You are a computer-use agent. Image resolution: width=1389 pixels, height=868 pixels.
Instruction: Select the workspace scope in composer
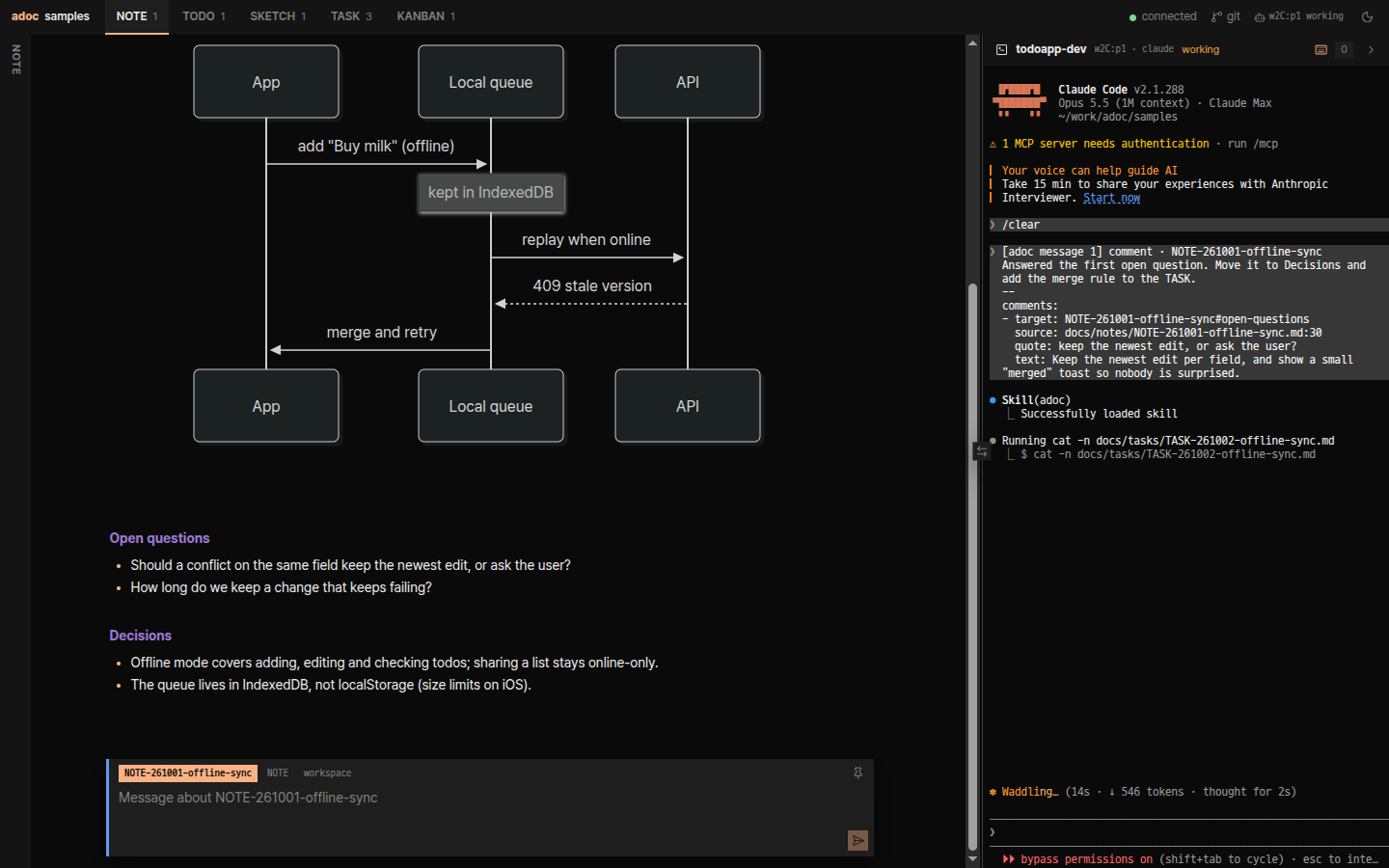coord(327,773)
